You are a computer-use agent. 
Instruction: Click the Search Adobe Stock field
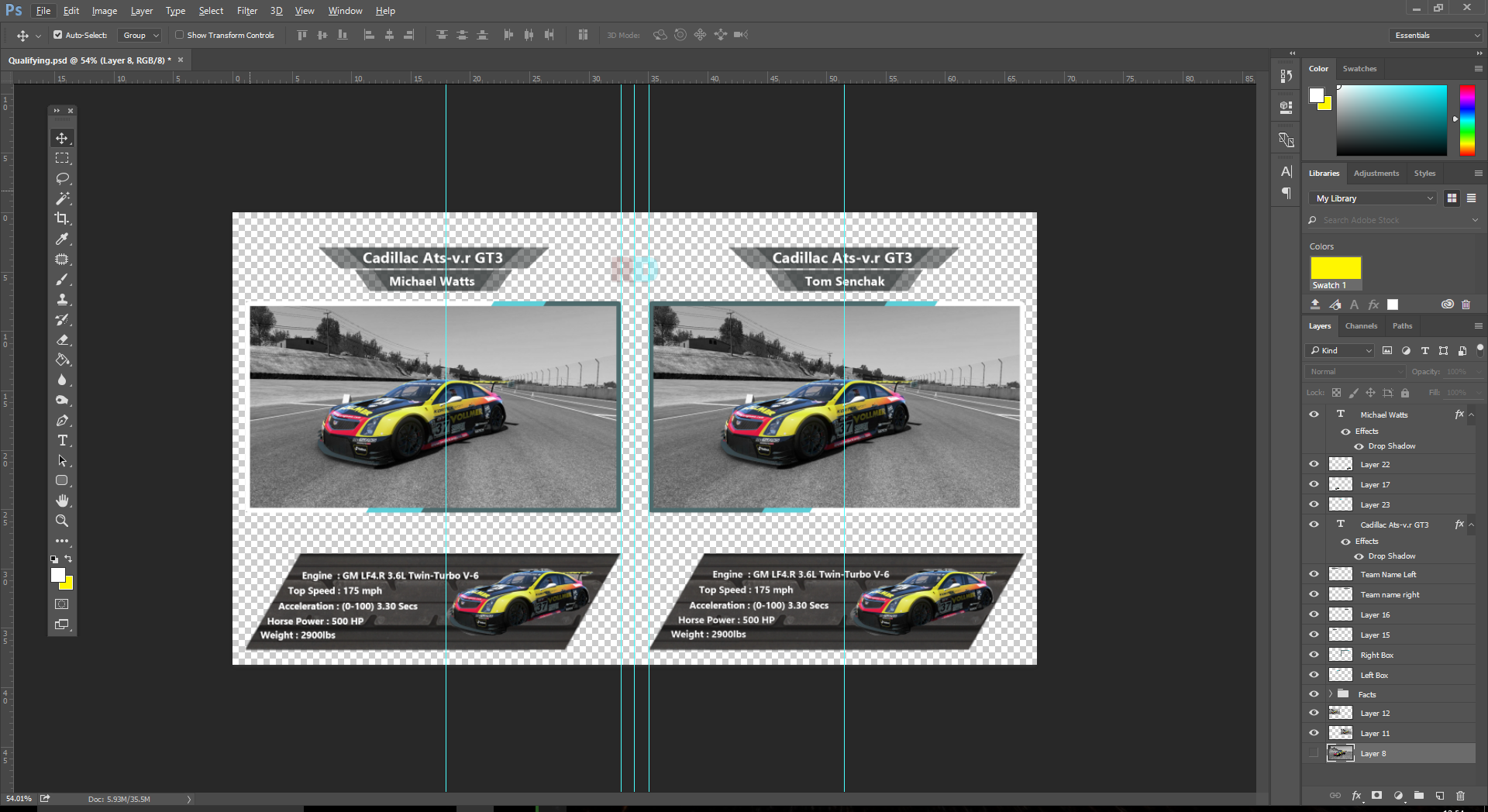1393,220
